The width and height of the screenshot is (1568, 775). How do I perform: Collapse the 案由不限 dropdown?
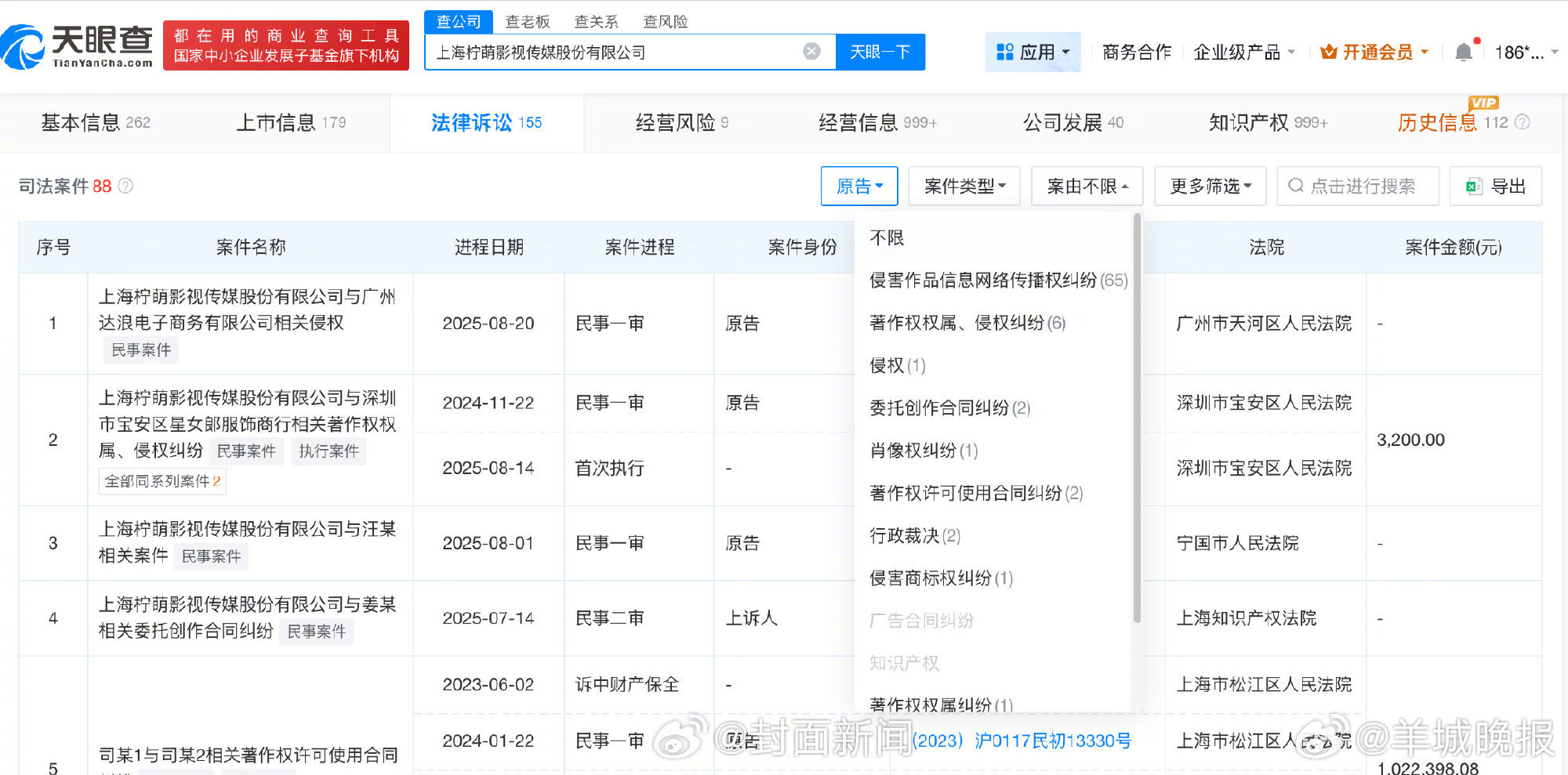coord(1087,187)
